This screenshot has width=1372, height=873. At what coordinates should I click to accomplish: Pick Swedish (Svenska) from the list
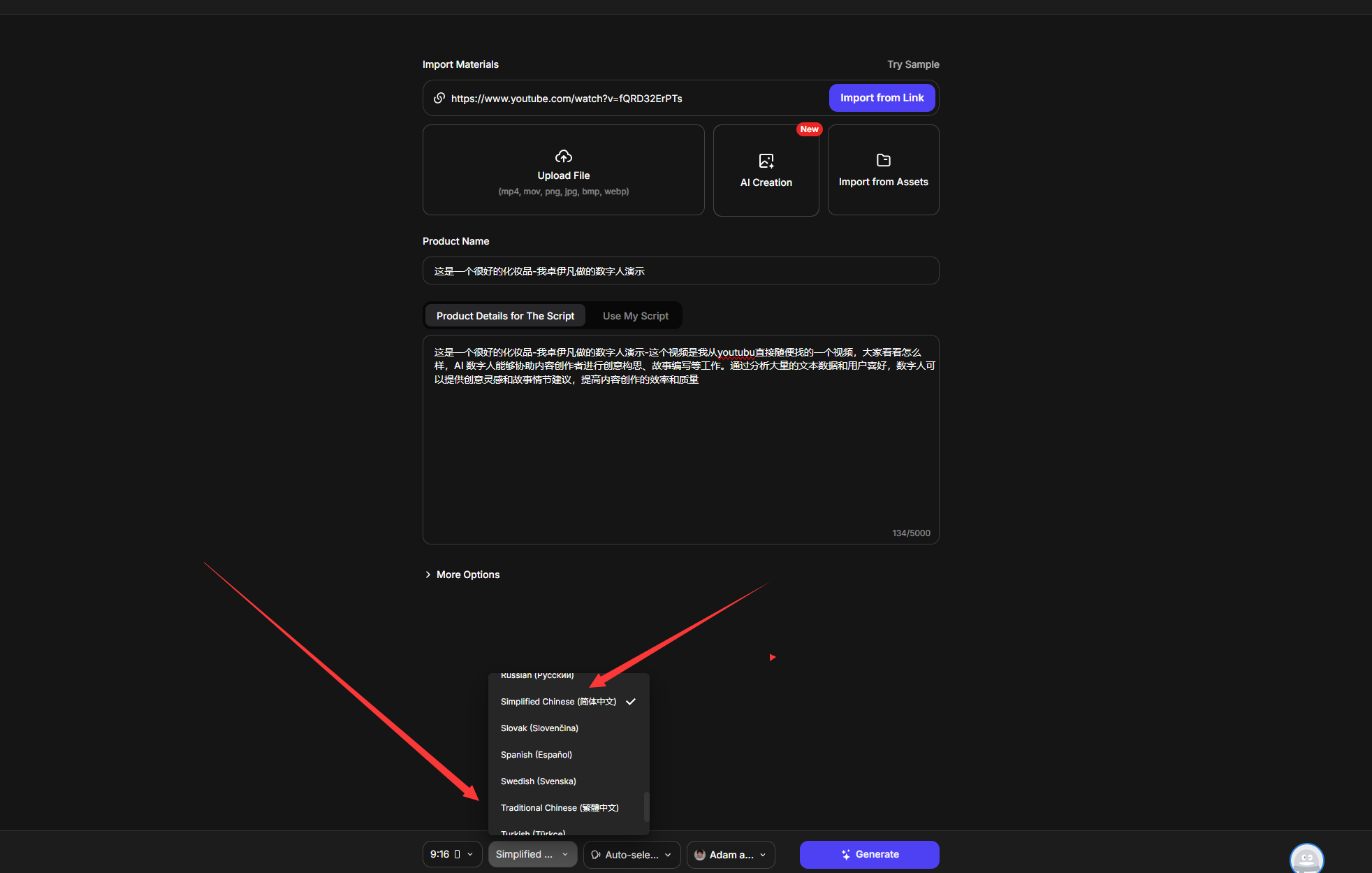point(539,781)
